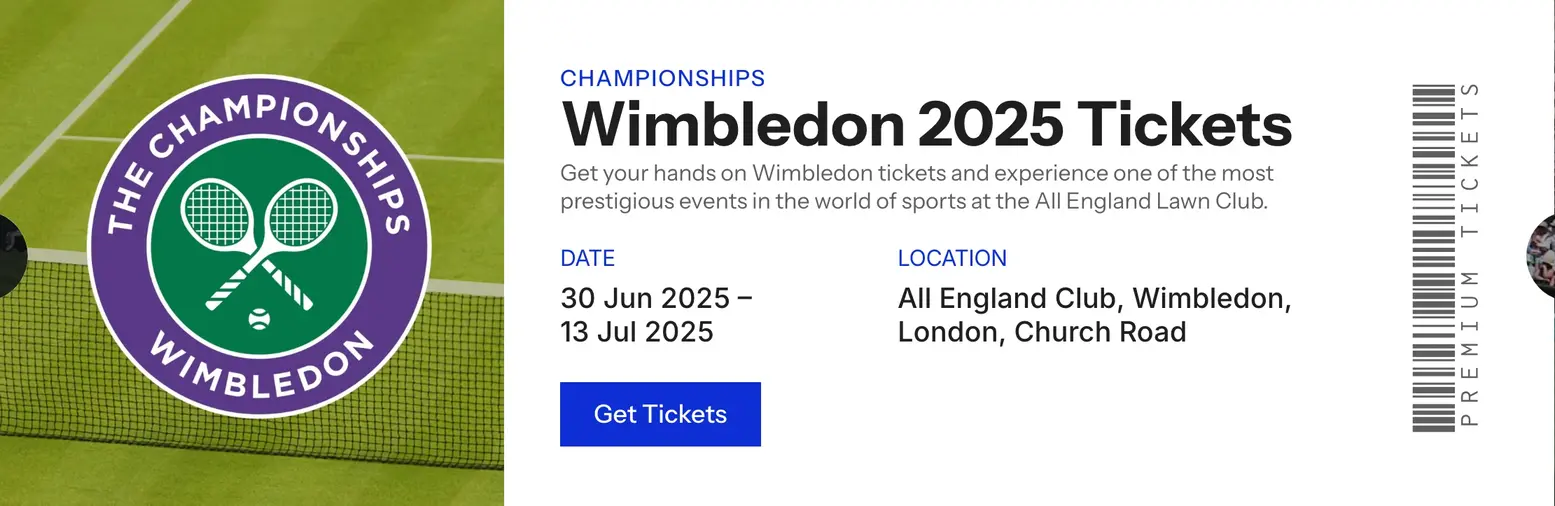
Task: Click the barcode graphic on the ticket stub
Action: [1433, 258]
